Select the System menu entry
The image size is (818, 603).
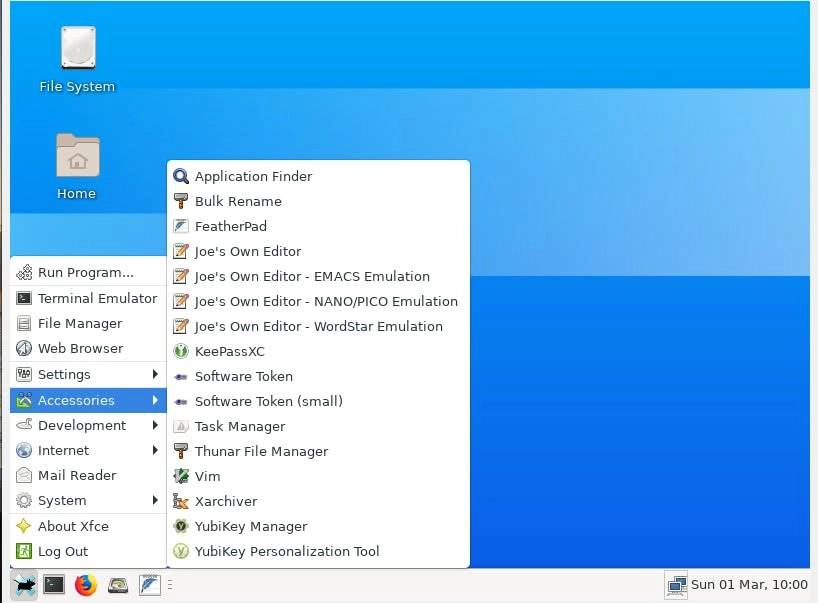point(88,500)
